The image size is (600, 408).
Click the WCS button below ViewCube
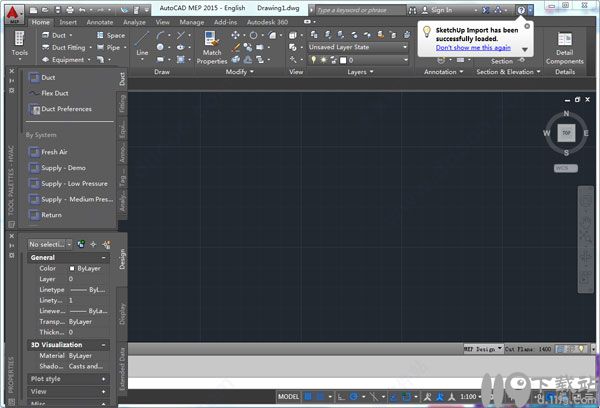pos(566,168)
